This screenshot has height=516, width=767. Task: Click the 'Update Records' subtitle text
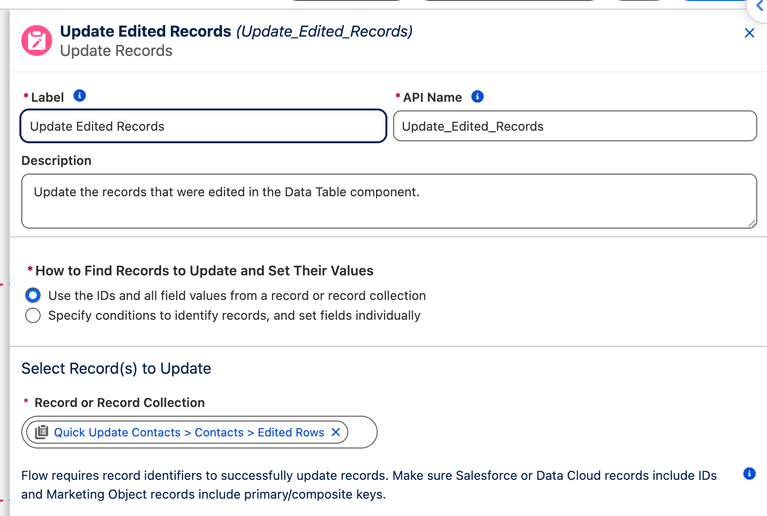coord(116,51)
